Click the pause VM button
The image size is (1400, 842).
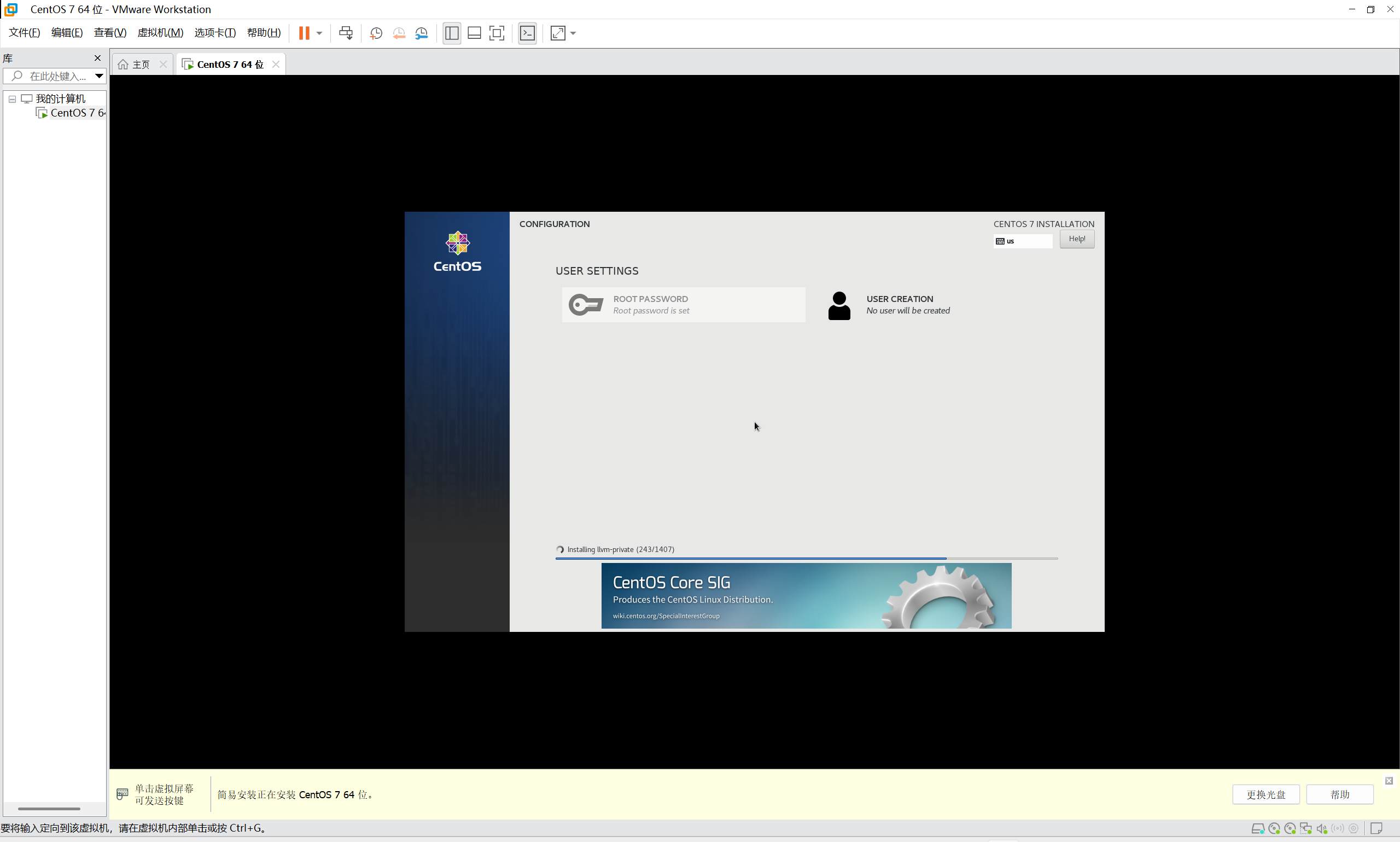(x=304, y=33)
